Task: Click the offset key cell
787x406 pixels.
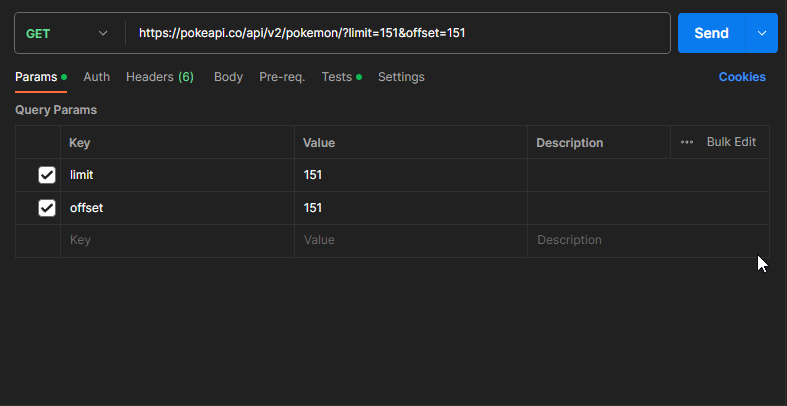Action: coord(177,208)
